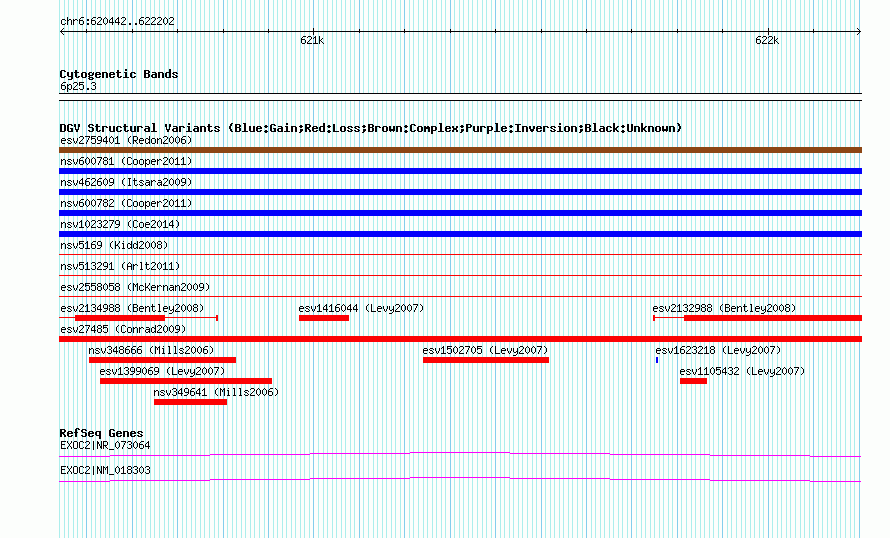The height and width of the screenshot is (538, 890).
Task: Open nsv1023279 (Coe2014) variant label
Action: (120, 224)
